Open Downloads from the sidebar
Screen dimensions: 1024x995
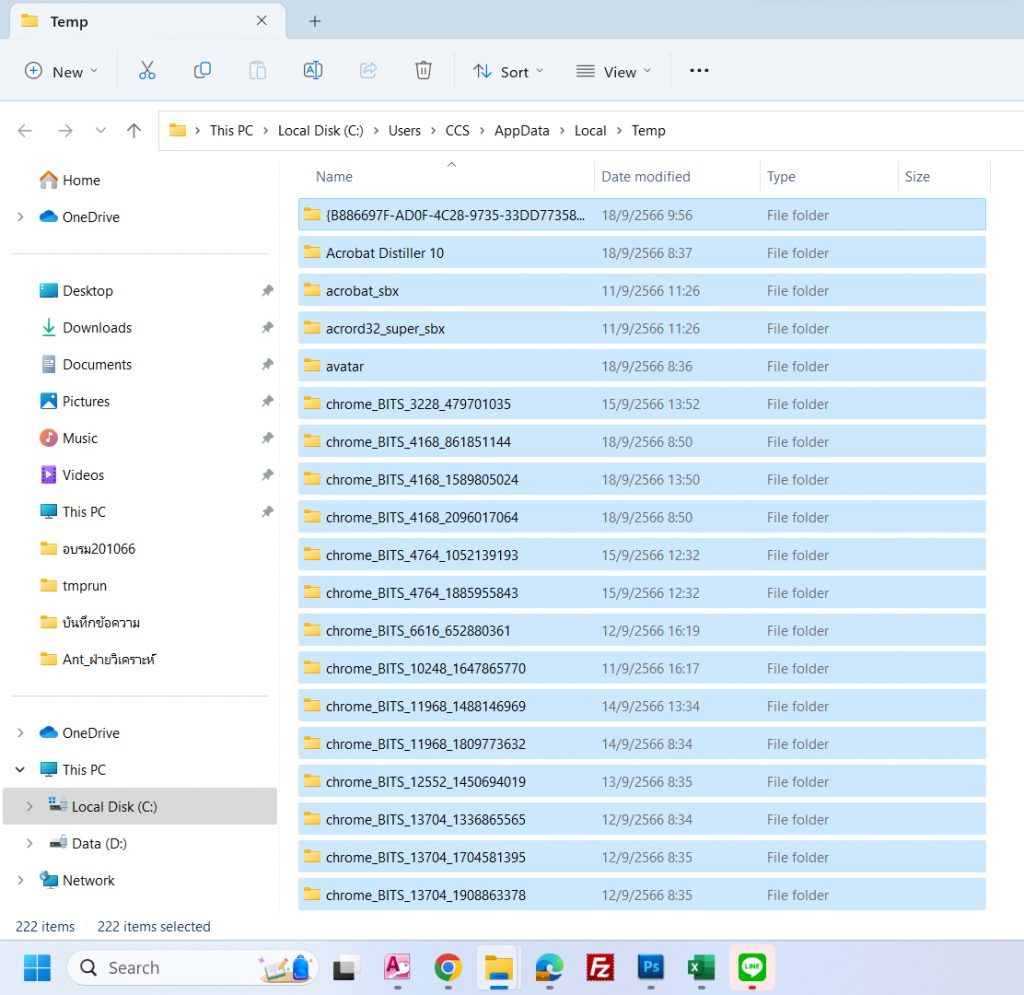[97, 327]
